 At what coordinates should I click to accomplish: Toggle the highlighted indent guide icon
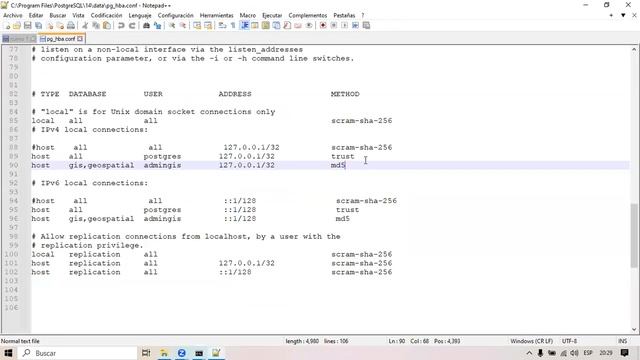coord(244,26)
